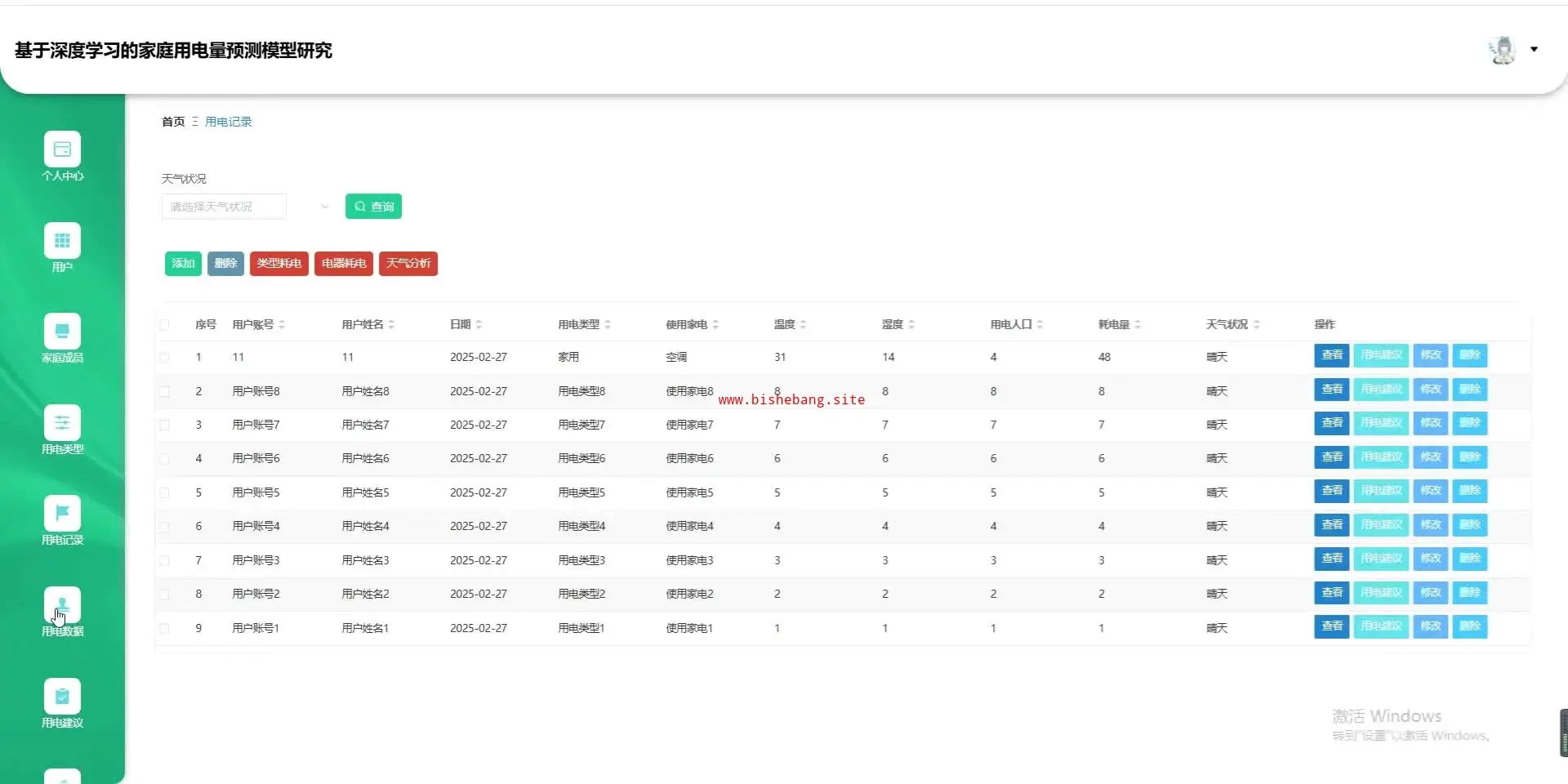The height and width of the screenshot is (784, 1568).
Task: Open the 类型耗电 chart
Action: pyautogui.click(x=279, y=263)
